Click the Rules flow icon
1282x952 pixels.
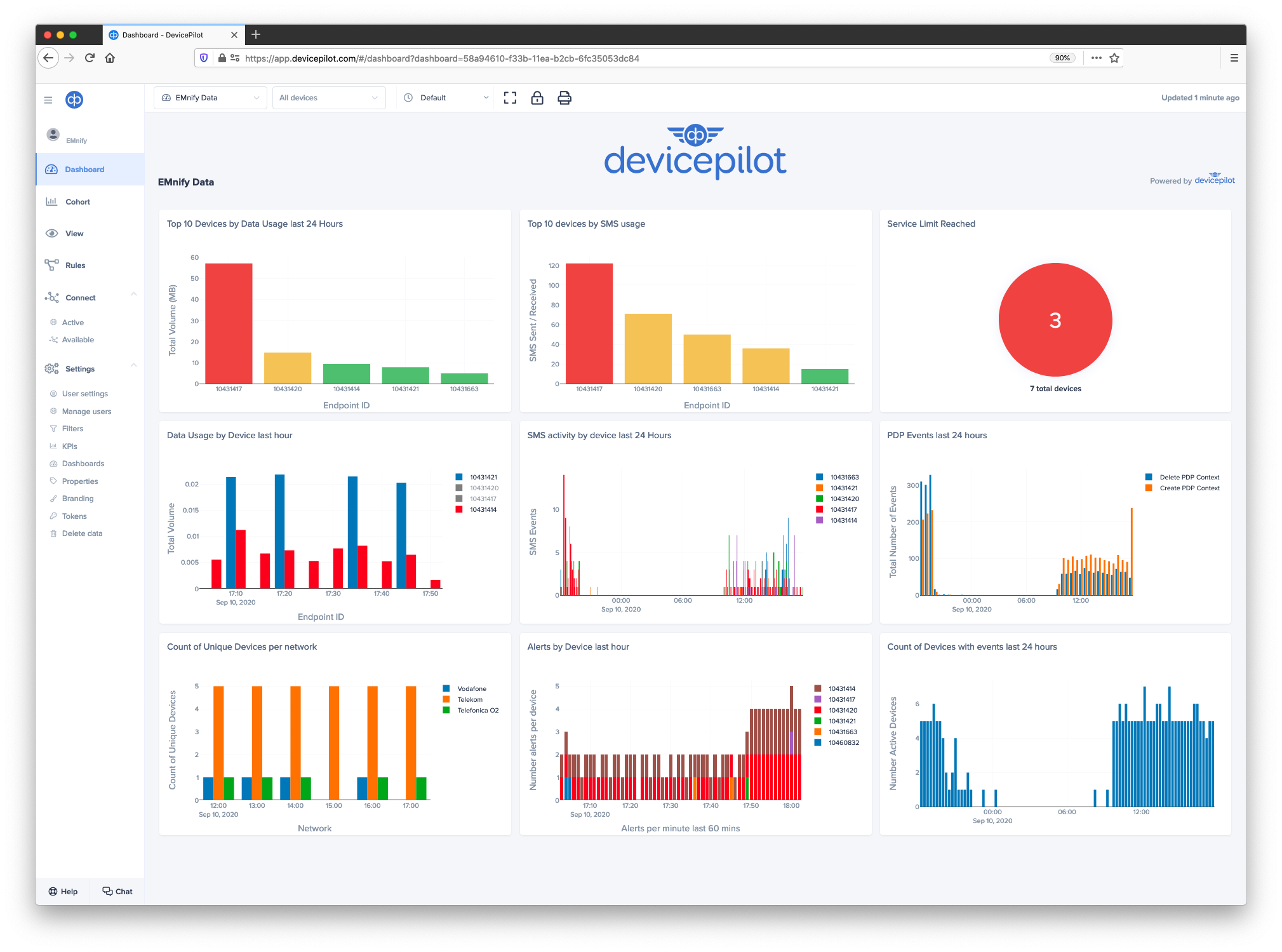51,265
